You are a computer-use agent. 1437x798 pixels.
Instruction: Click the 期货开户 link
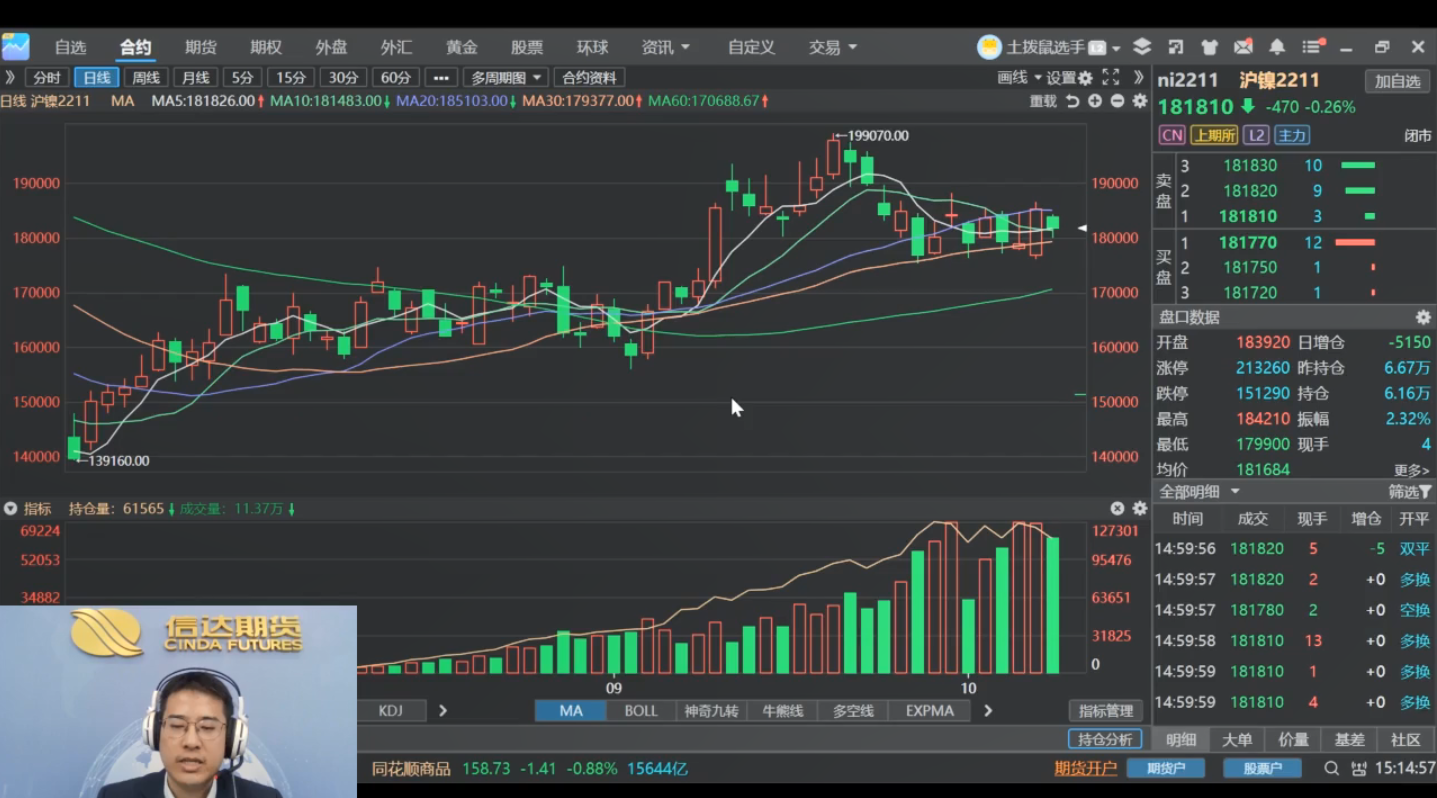click(1085, 768)
